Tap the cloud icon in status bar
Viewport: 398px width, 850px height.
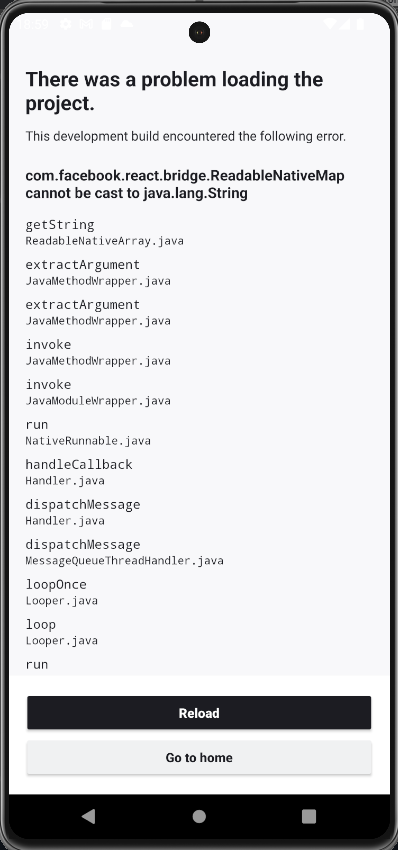tap(127, 24)
